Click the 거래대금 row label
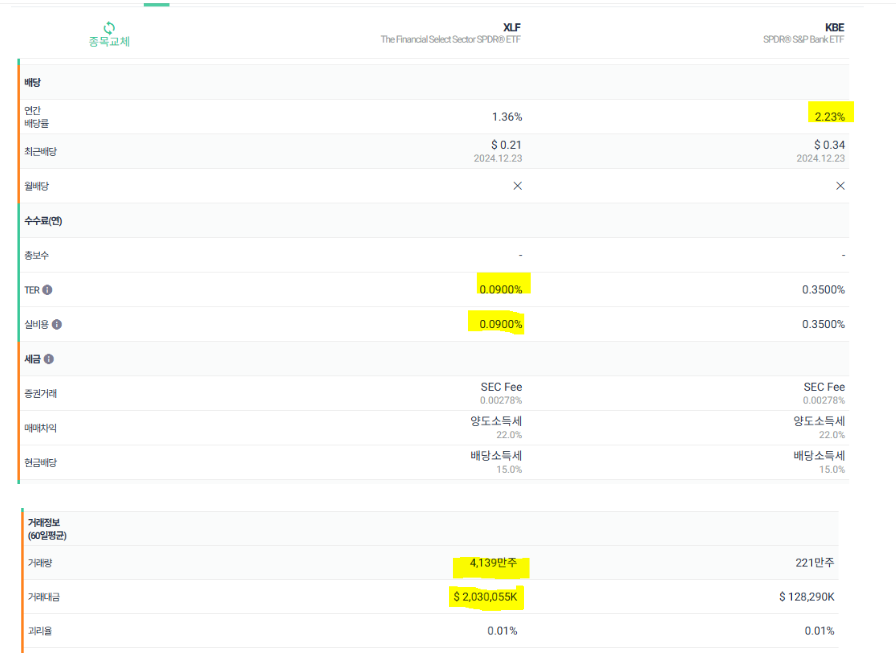 coord(44,597)
